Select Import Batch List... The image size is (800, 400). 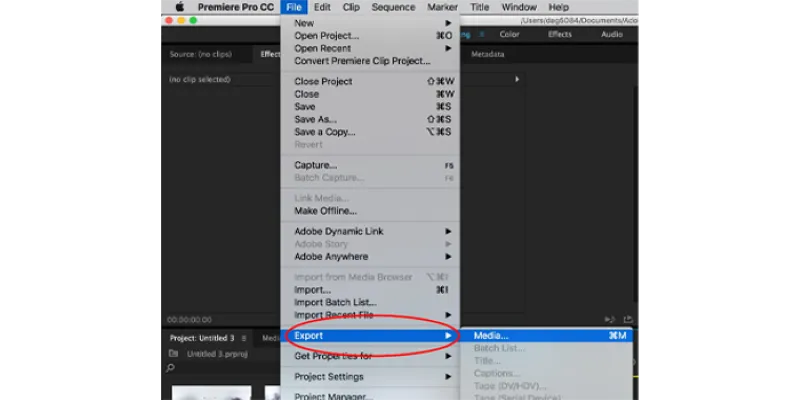[x=370, y=303]
